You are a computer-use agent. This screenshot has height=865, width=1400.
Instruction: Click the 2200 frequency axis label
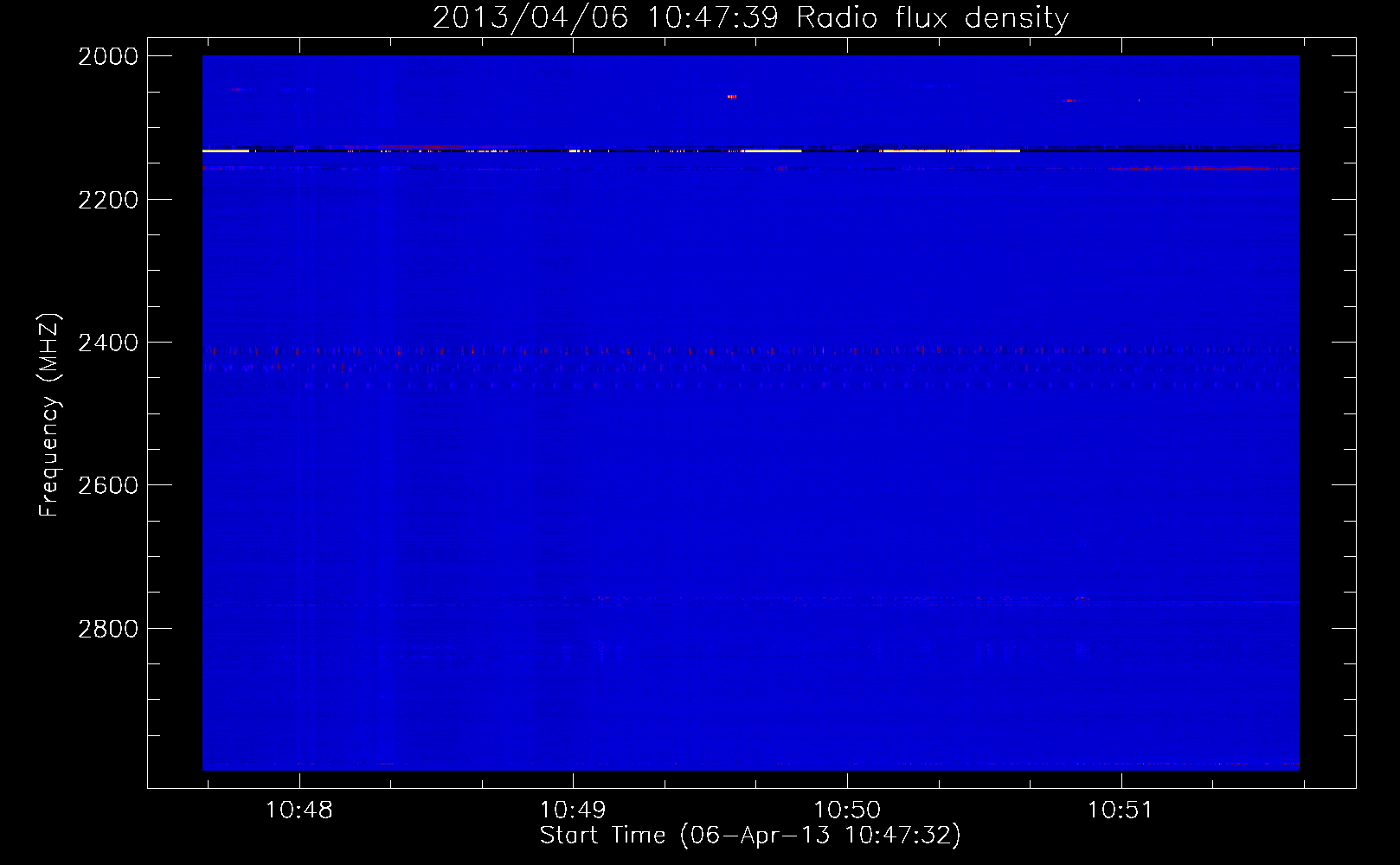click(108, 200)
